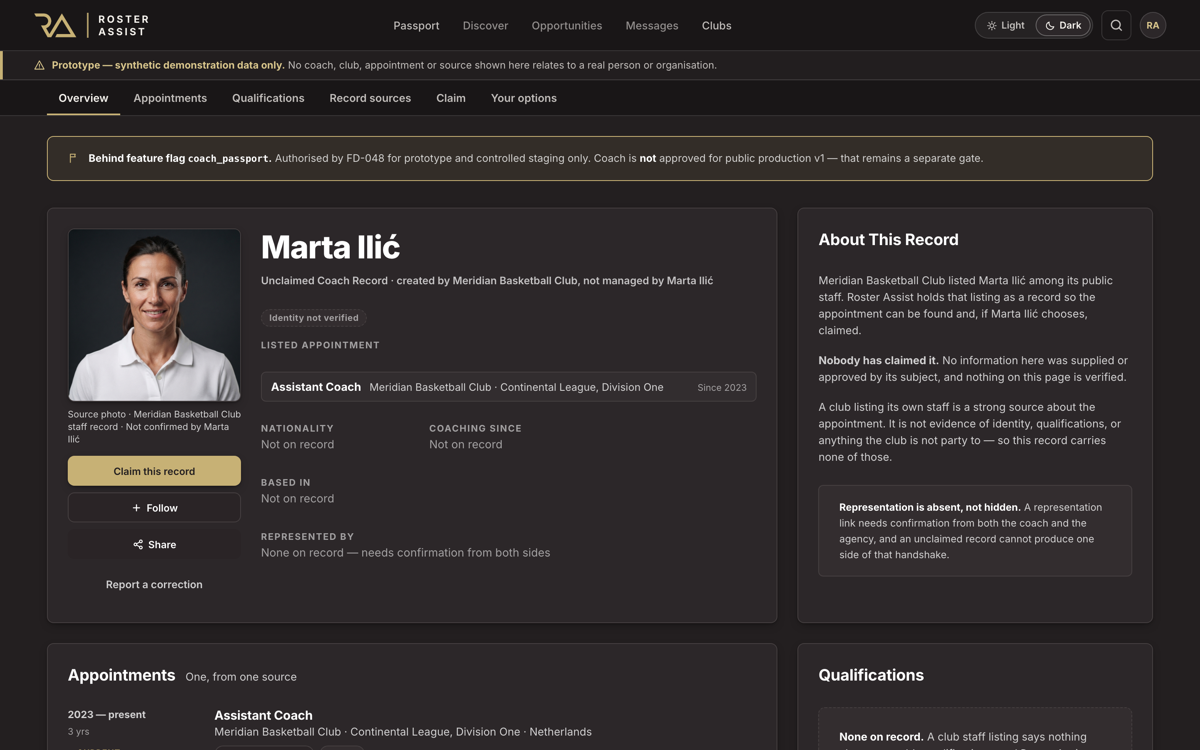This screenshot has width=1200, height=750.
Task: Click the One, from one source label
Action: (241, 677)
